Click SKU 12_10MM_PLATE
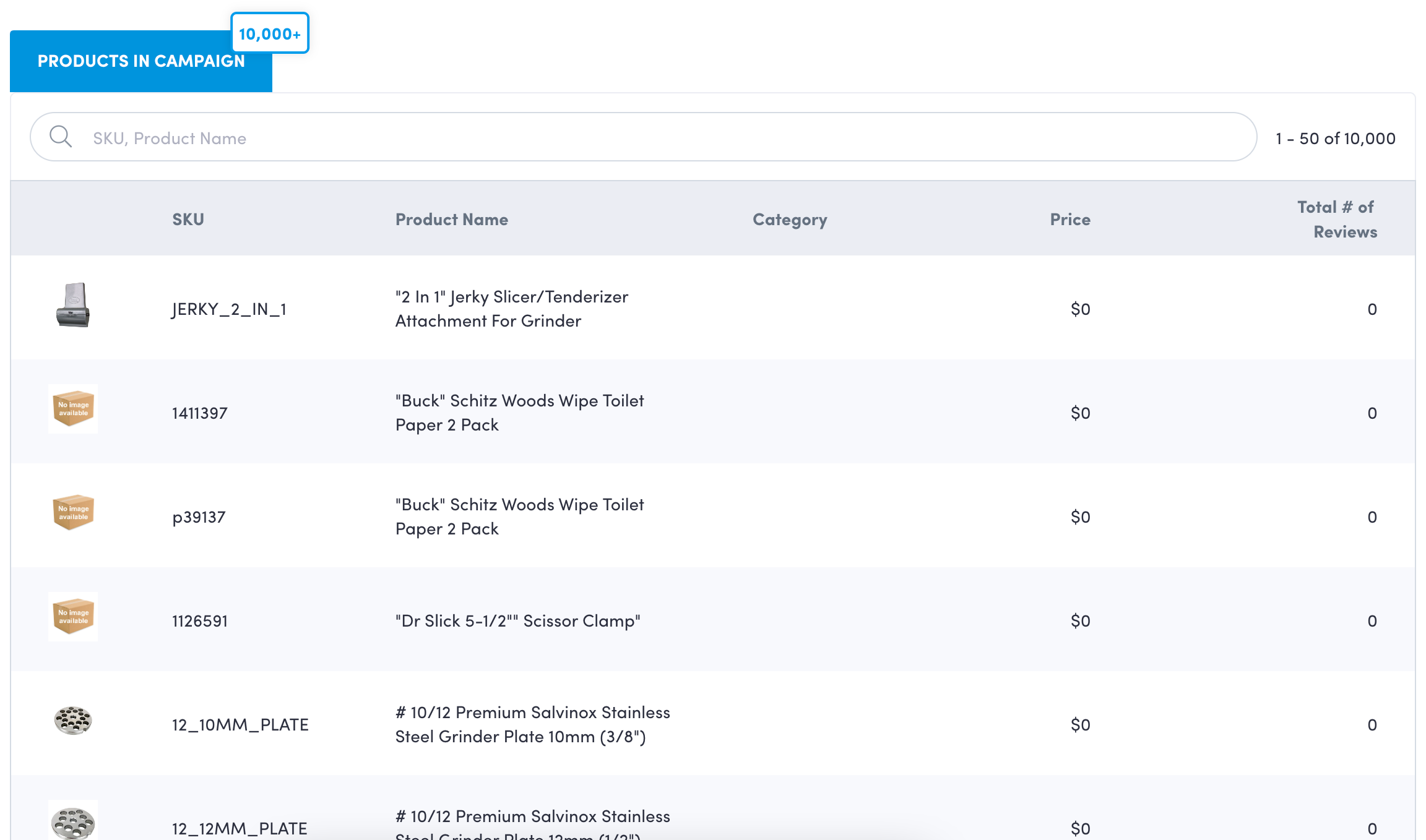1426x840 pixels. pyautogui.click(x=240, y=725)
